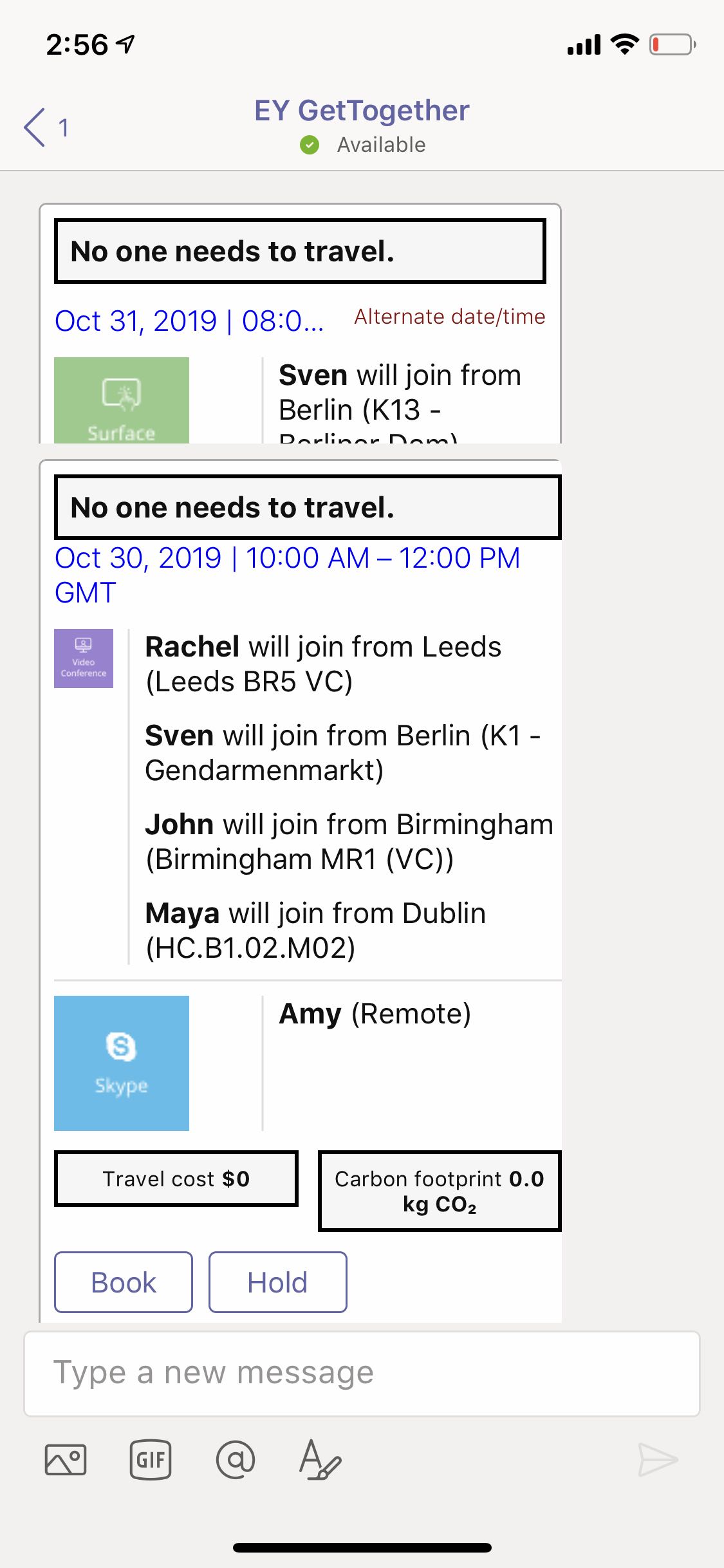Insert a mention with the @ icon
The height and width of the screenshot is (1568, 724).
click(x=236, y=1461)
